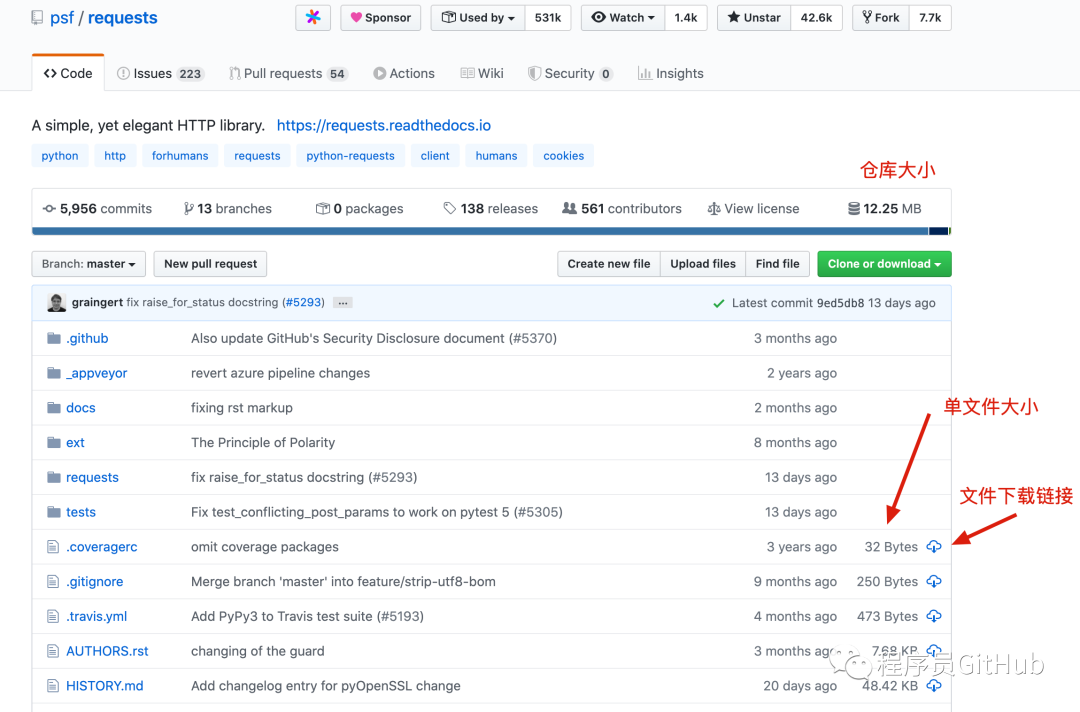
Task: Click the Fork button
Action: point(881,18)
